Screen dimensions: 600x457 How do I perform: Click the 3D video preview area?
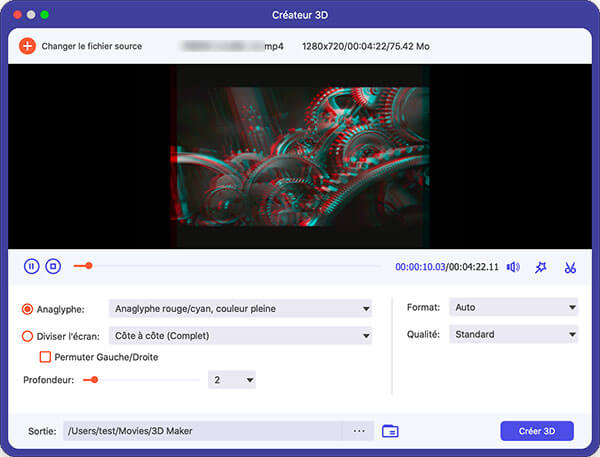pos(300,157)
